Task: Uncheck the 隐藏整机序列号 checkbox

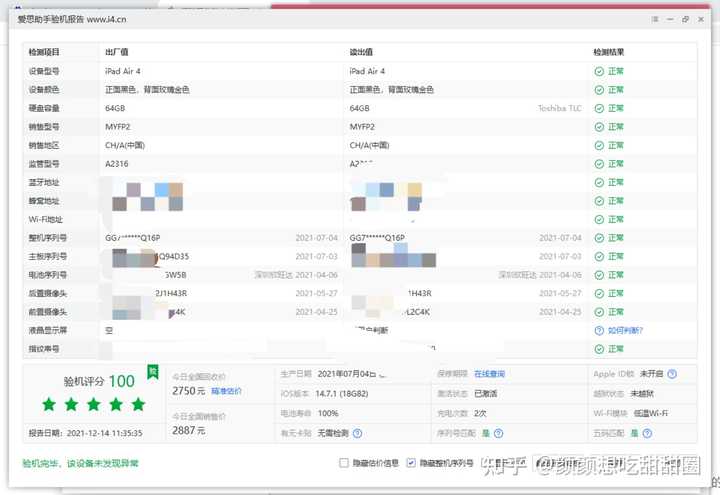Action: (411, 463)
